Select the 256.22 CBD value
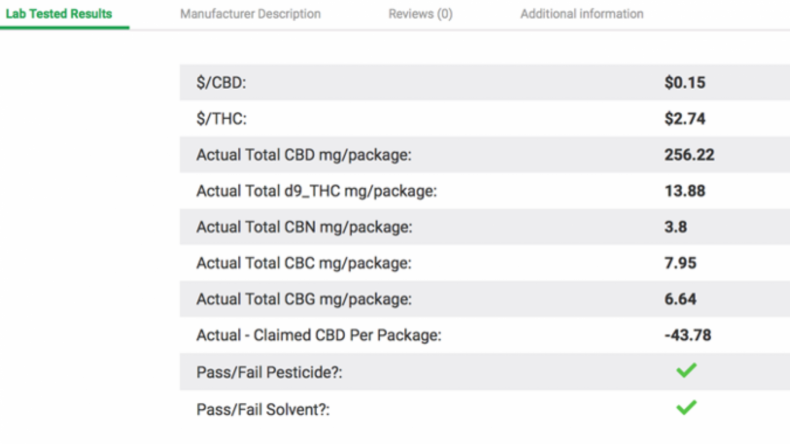Screen dimensions: 790x444 (x=689, y=155)
